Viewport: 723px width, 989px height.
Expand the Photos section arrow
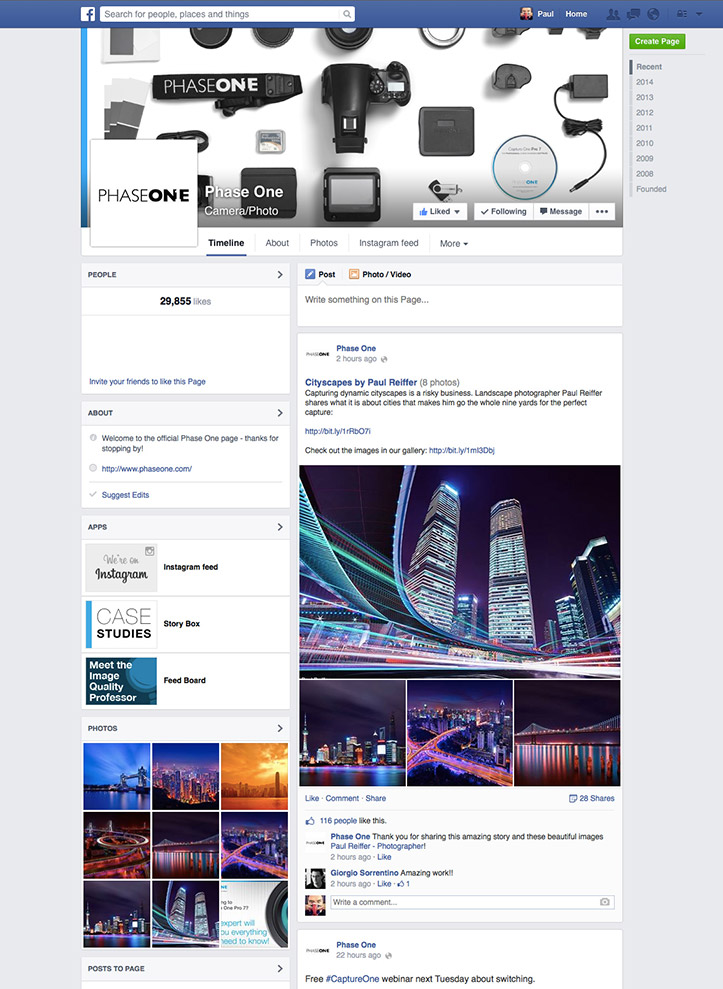pos(280,728)
